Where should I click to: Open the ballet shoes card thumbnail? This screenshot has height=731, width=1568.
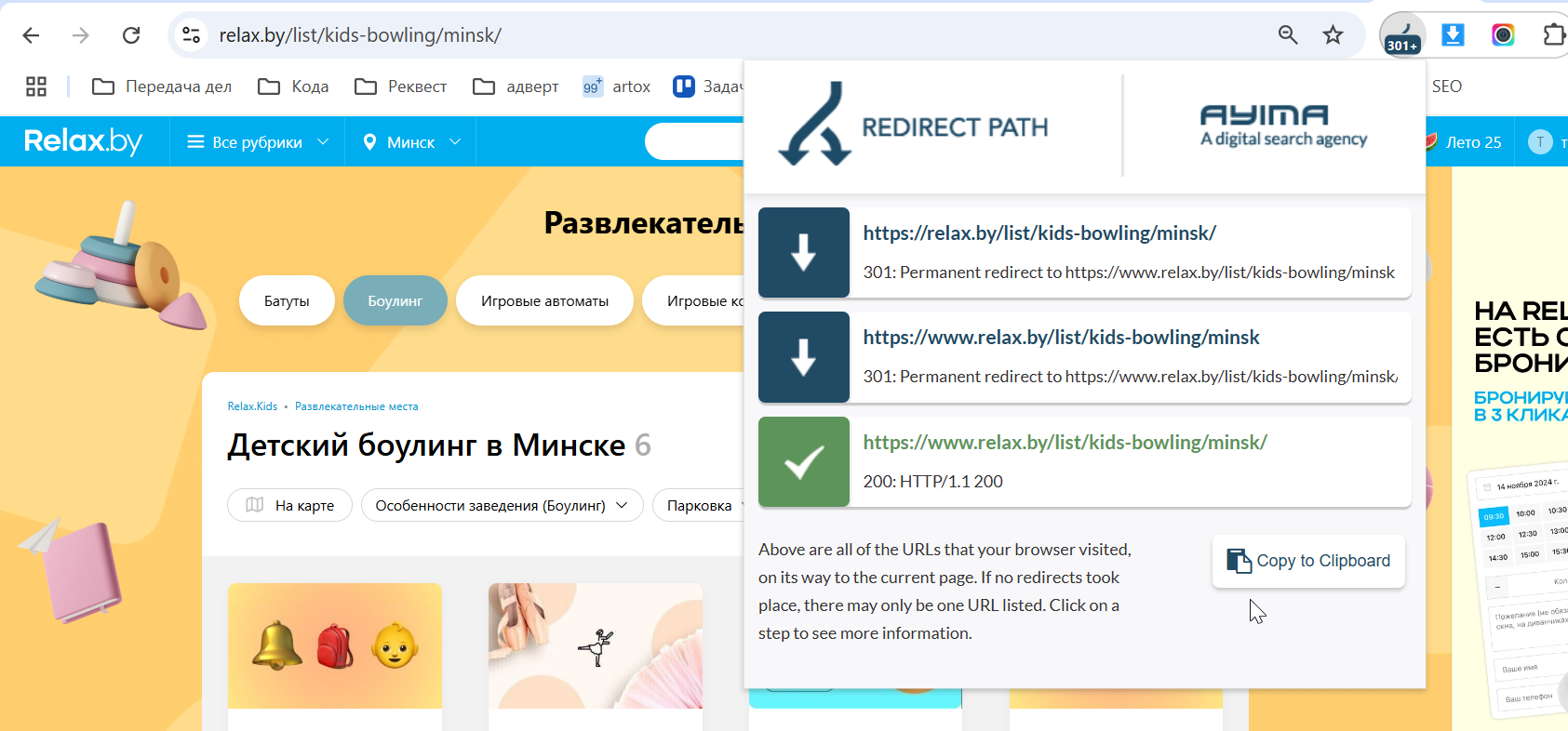click(596, 645)
